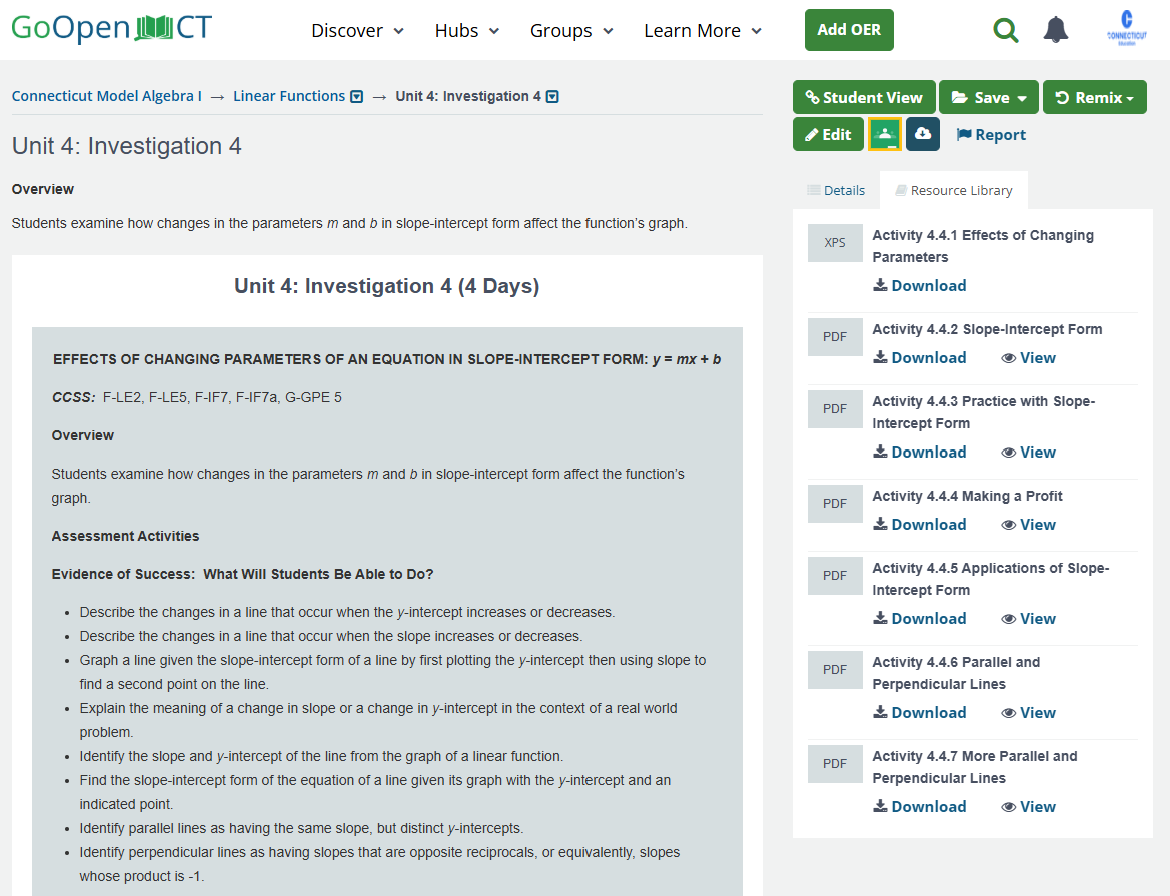View Activity 4.4.7 More Parallel and Perpendicular
Viewport: 1170px width, 896px height.
click(x=1028, y=807)
